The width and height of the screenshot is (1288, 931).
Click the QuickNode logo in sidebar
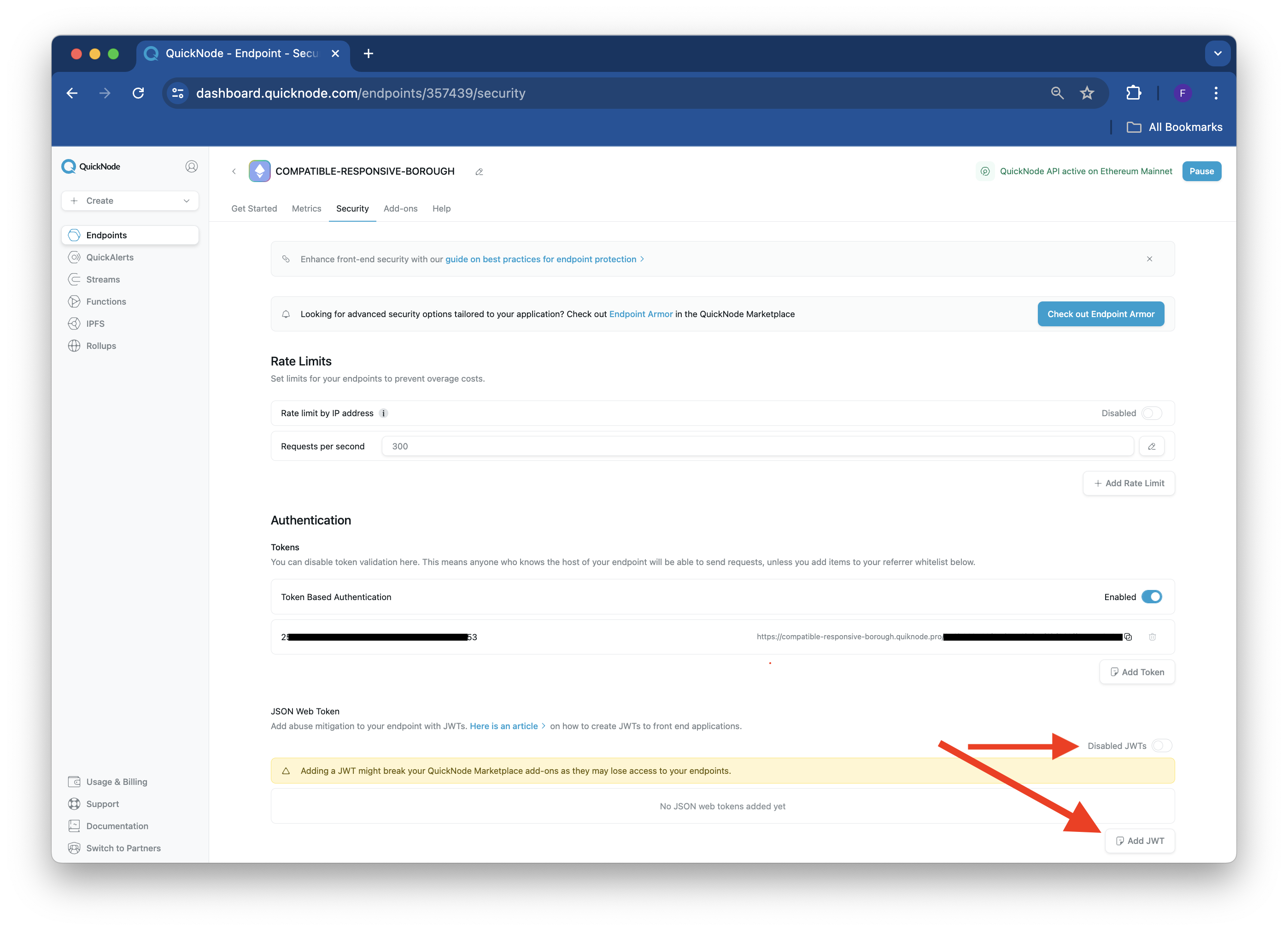pos(91,166)
